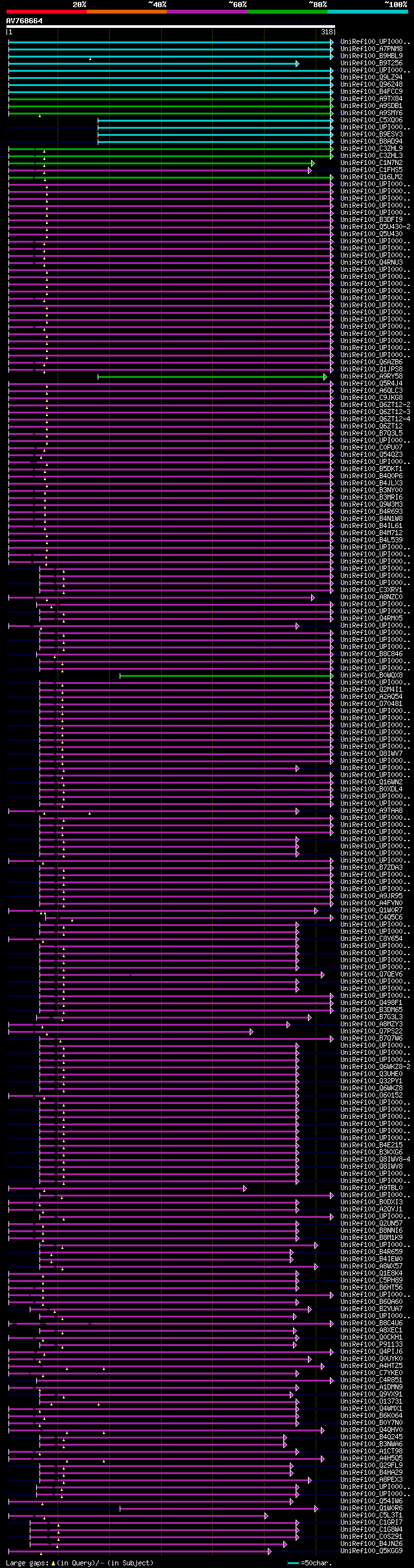Click the label UniRef100_B4Q0P6
The image size is (414, 1568).
(371, 476)
